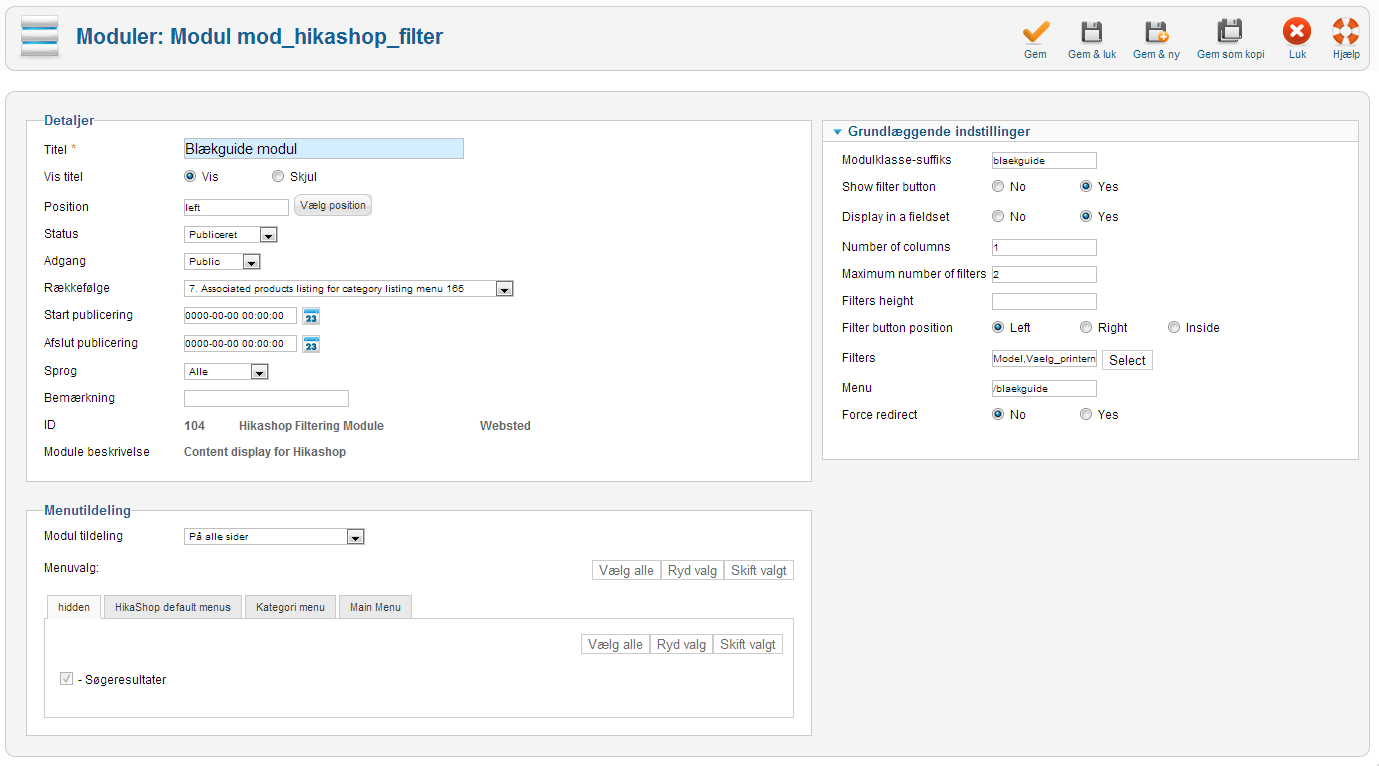Click the Gem & ny toolbar icon
Image resolution: width=1379 pixels, height=766 pixels.
tap(1156, 32)
